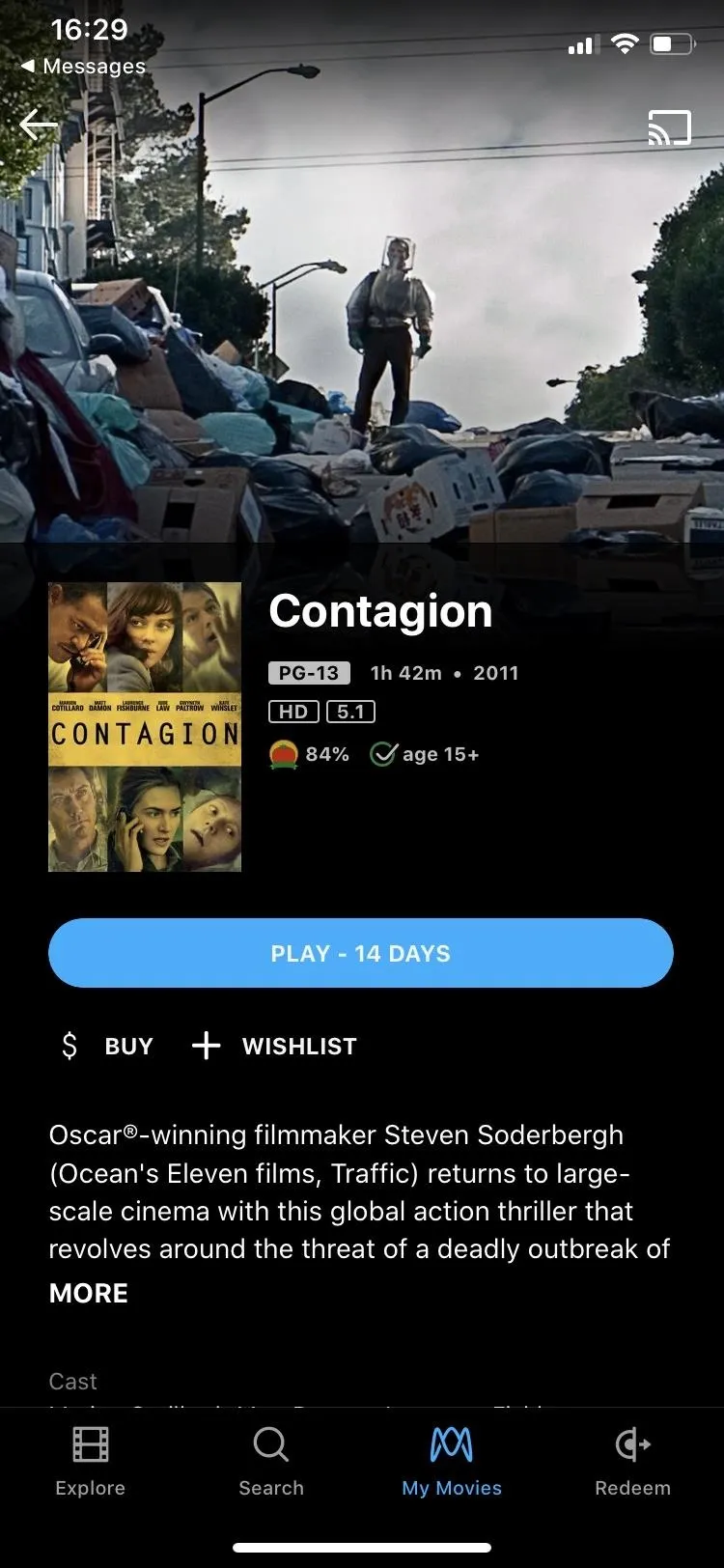Select the My Movies tab icon
724x1568 pixels.
(x=452, y=1444)
